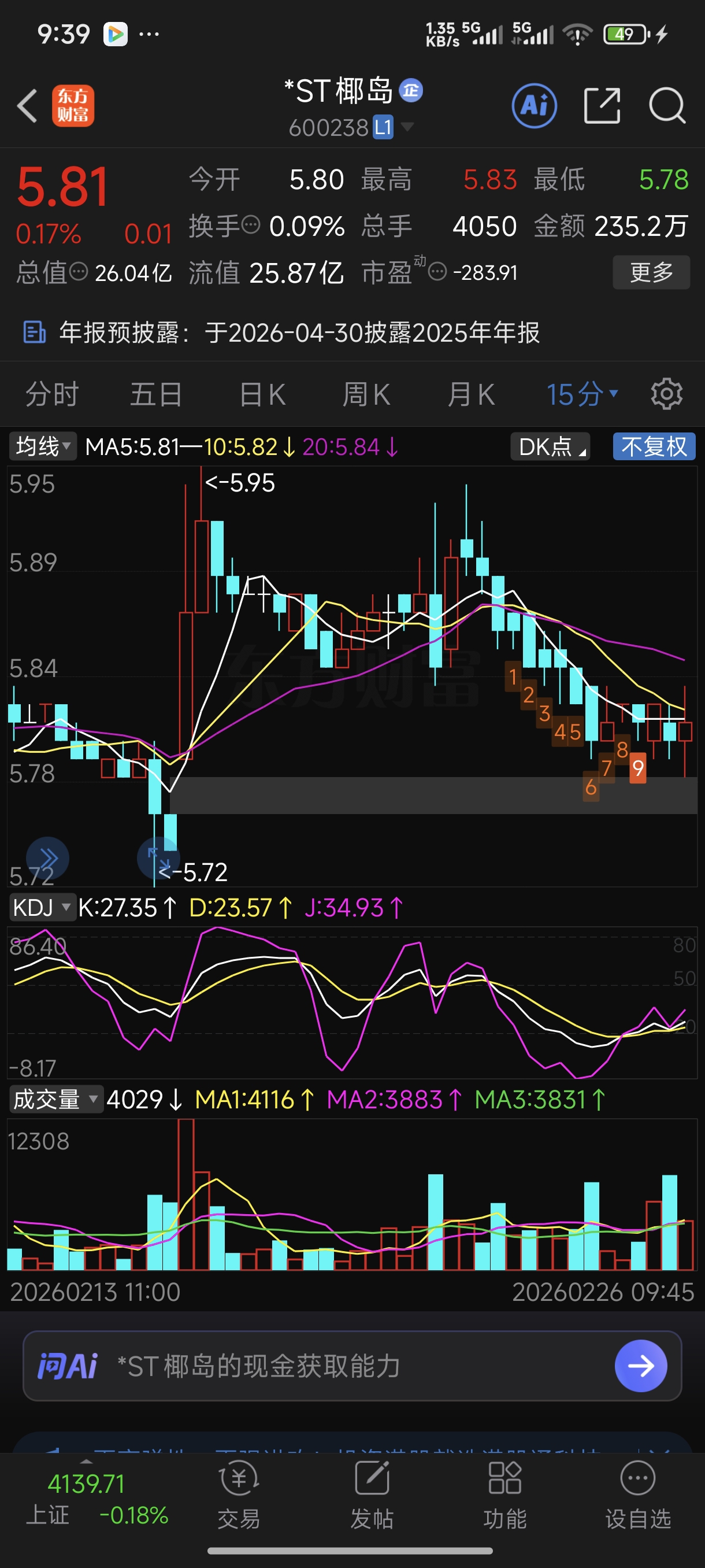
Task: Open the Ai assistant icon
Action: pos(535,105)
